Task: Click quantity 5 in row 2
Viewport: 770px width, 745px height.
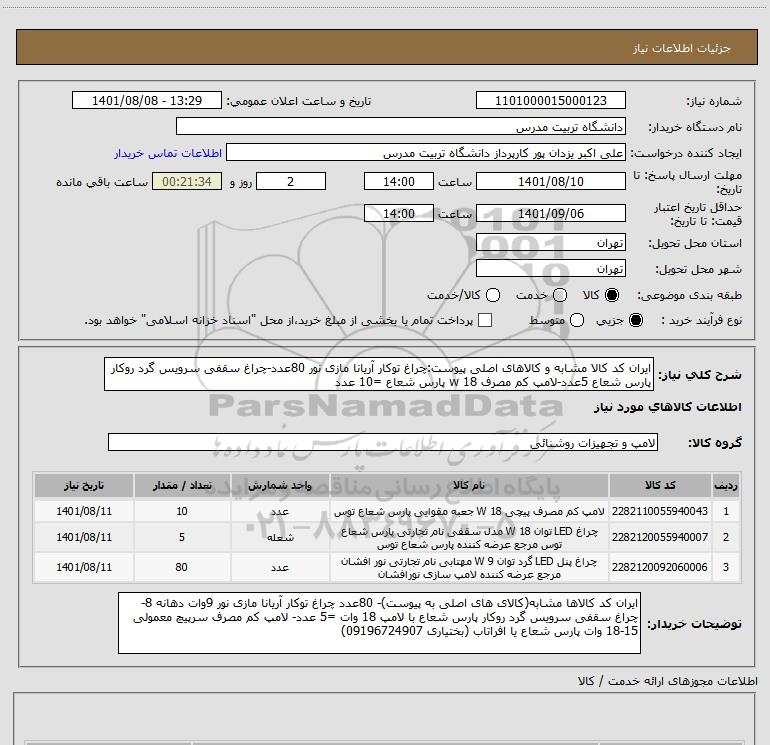Action: (x=182, y=537)
